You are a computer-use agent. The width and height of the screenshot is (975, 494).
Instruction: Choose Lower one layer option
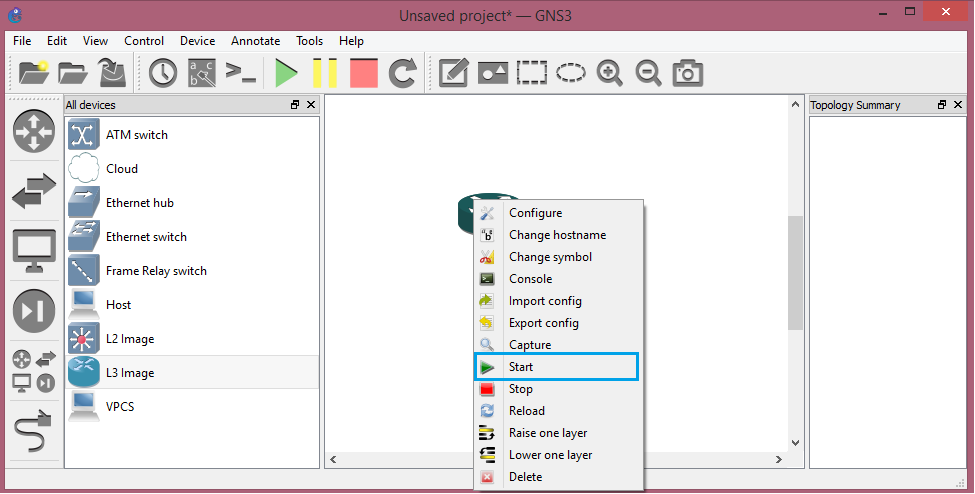[x=558, y=455]
